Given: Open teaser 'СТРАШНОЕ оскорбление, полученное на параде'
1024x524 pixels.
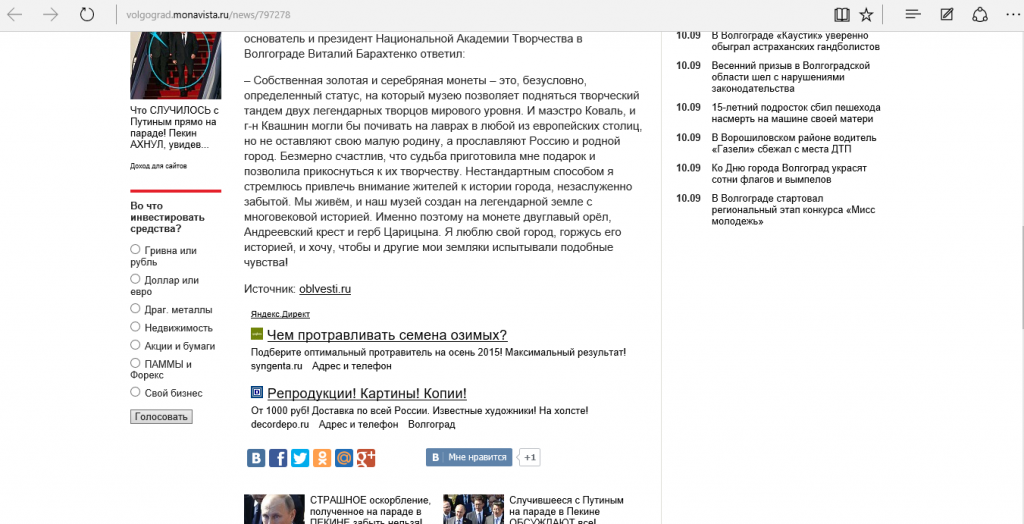Looking at the screenshot, I should [370, 511].
